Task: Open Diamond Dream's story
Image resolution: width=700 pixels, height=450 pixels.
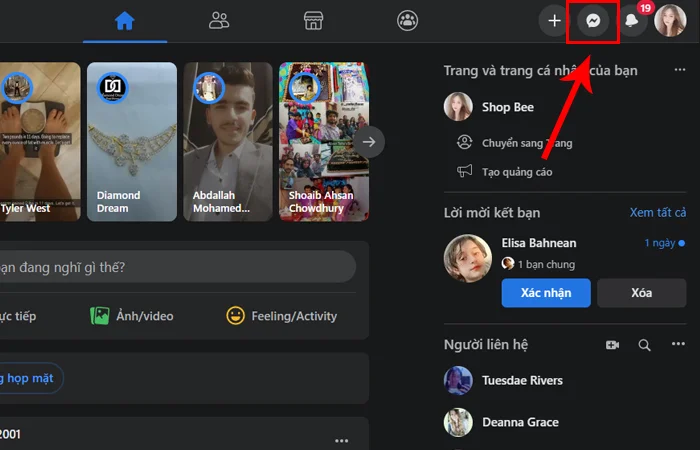Action: point(132,142)
